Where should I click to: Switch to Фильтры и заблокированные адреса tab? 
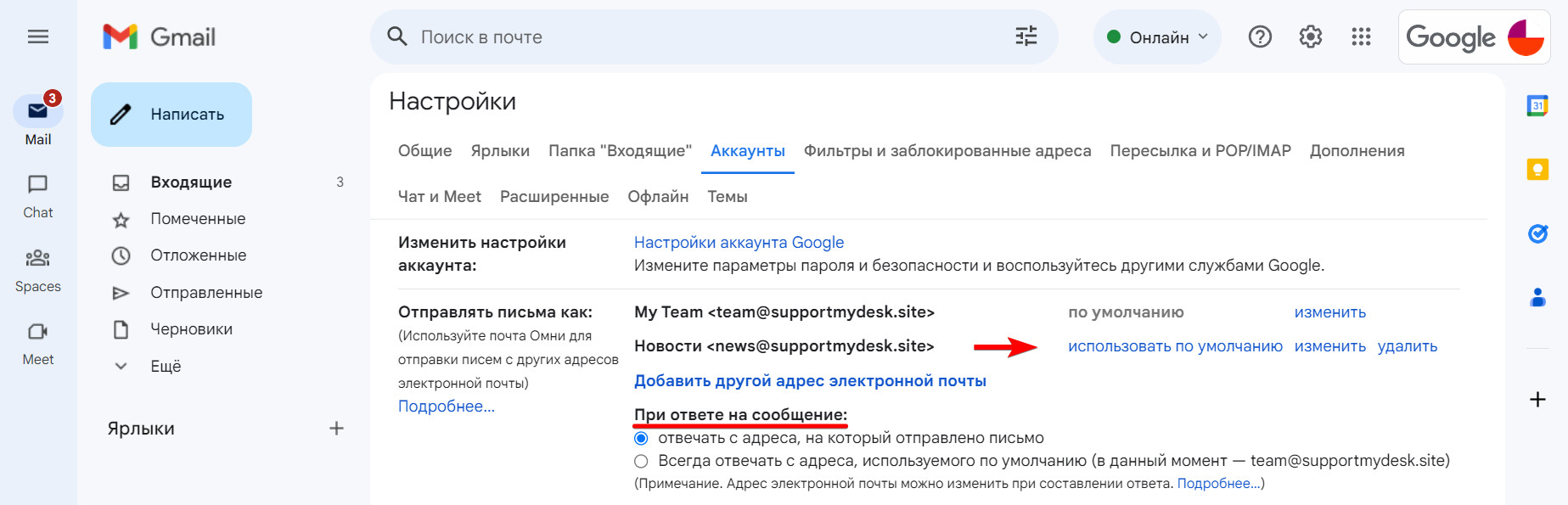tap(947, 150)
